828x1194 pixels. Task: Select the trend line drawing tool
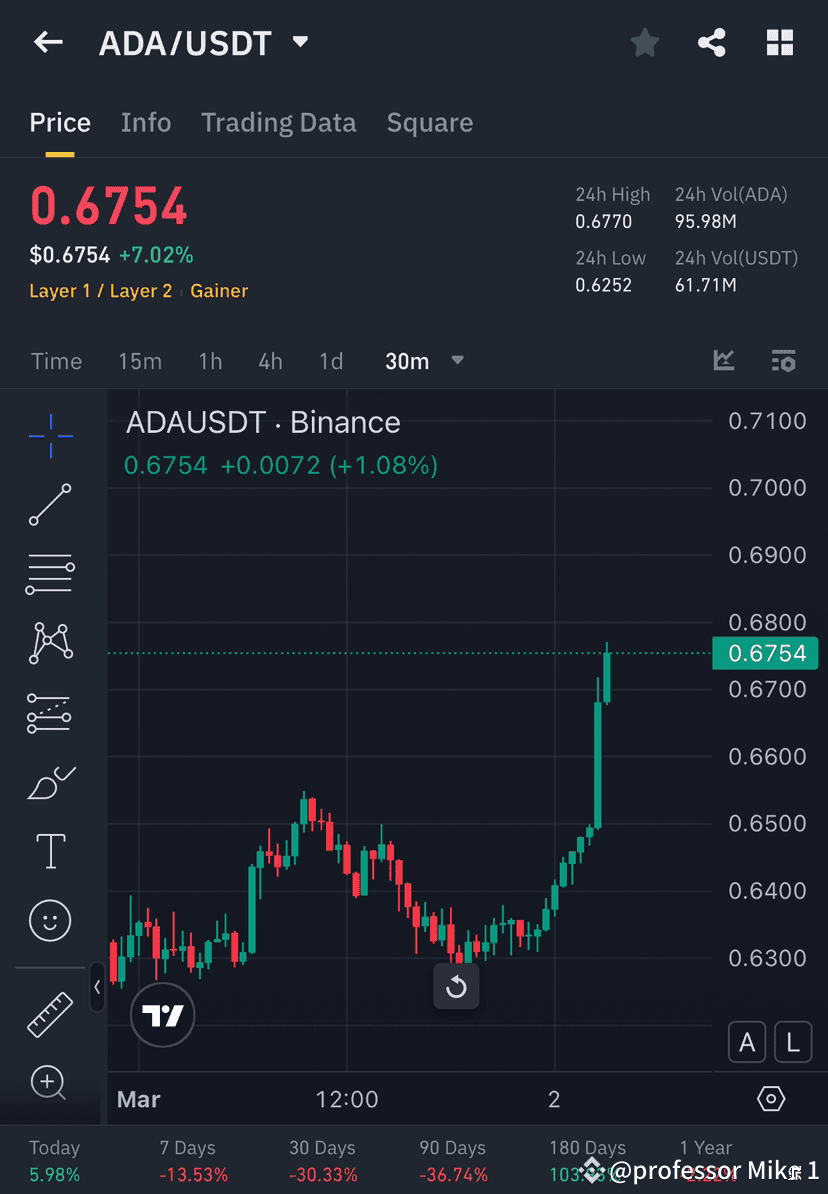point(50,505)
